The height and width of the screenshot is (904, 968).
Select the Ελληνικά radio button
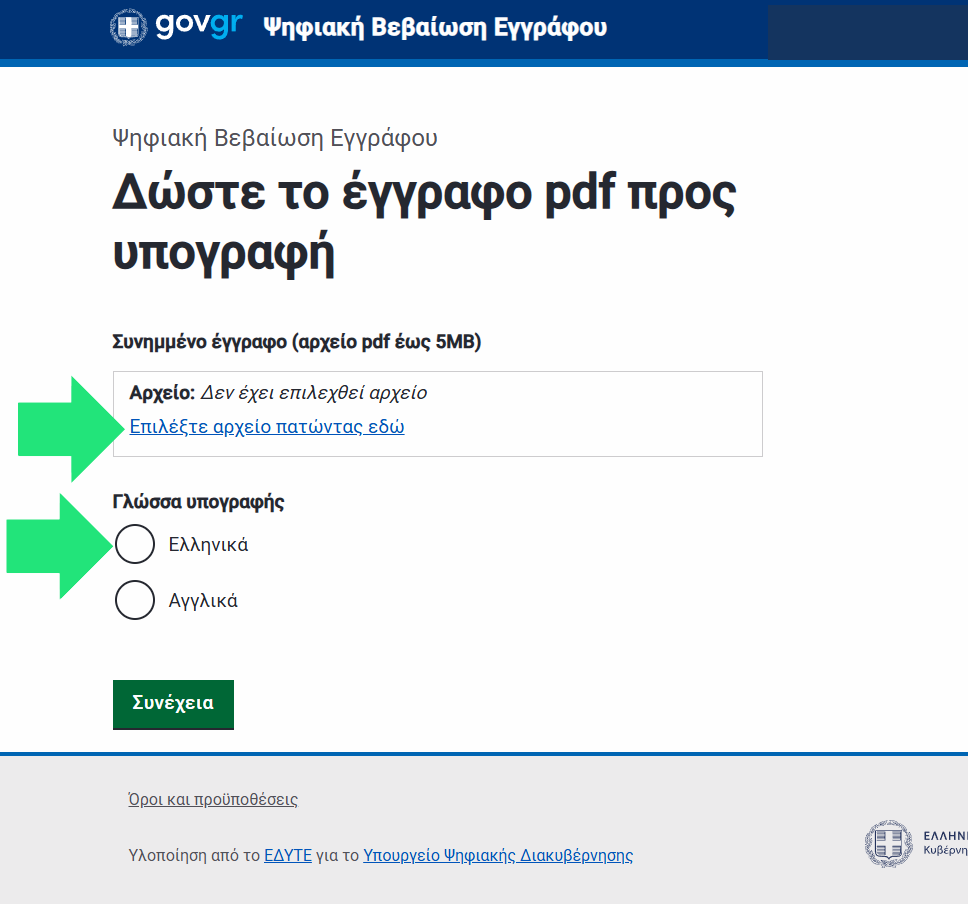click(x=135, y=545)
